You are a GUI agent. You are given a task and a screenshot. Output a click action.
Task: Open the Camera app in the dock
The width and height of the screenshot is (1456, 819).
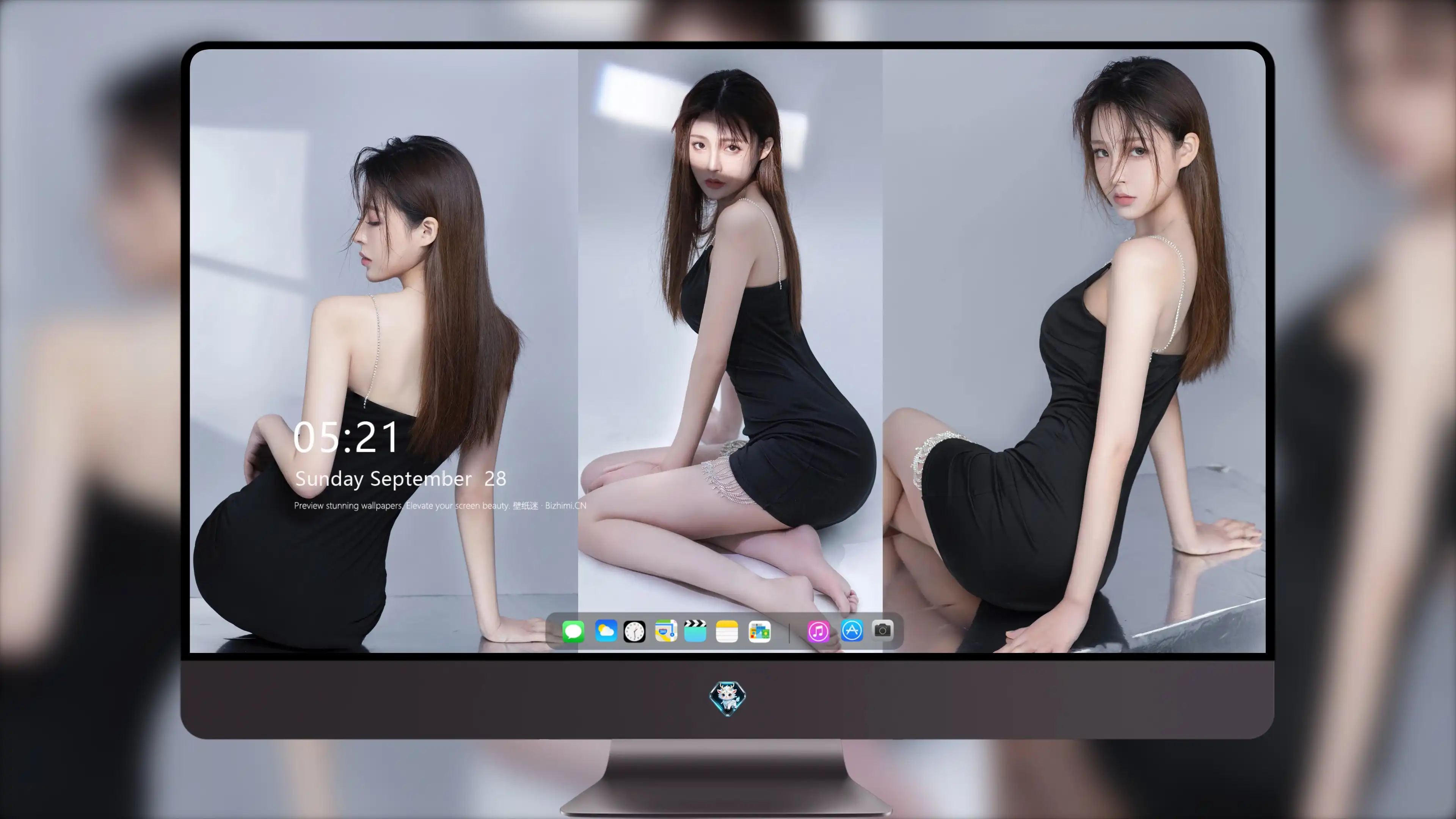pyautogui.click(x=882, y=630)
